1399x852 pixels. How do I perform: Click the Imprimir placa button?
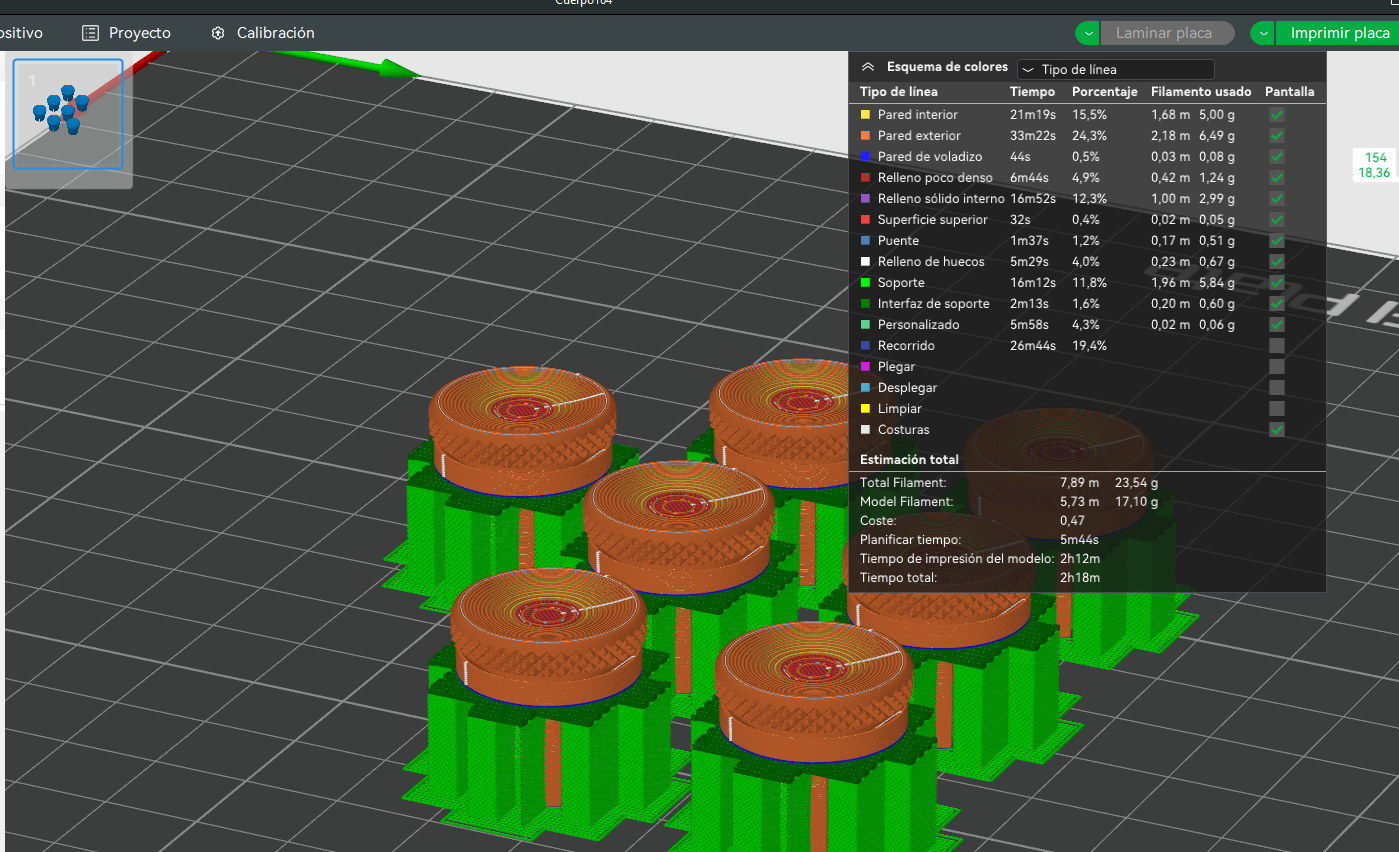[x=1339, y=33]
